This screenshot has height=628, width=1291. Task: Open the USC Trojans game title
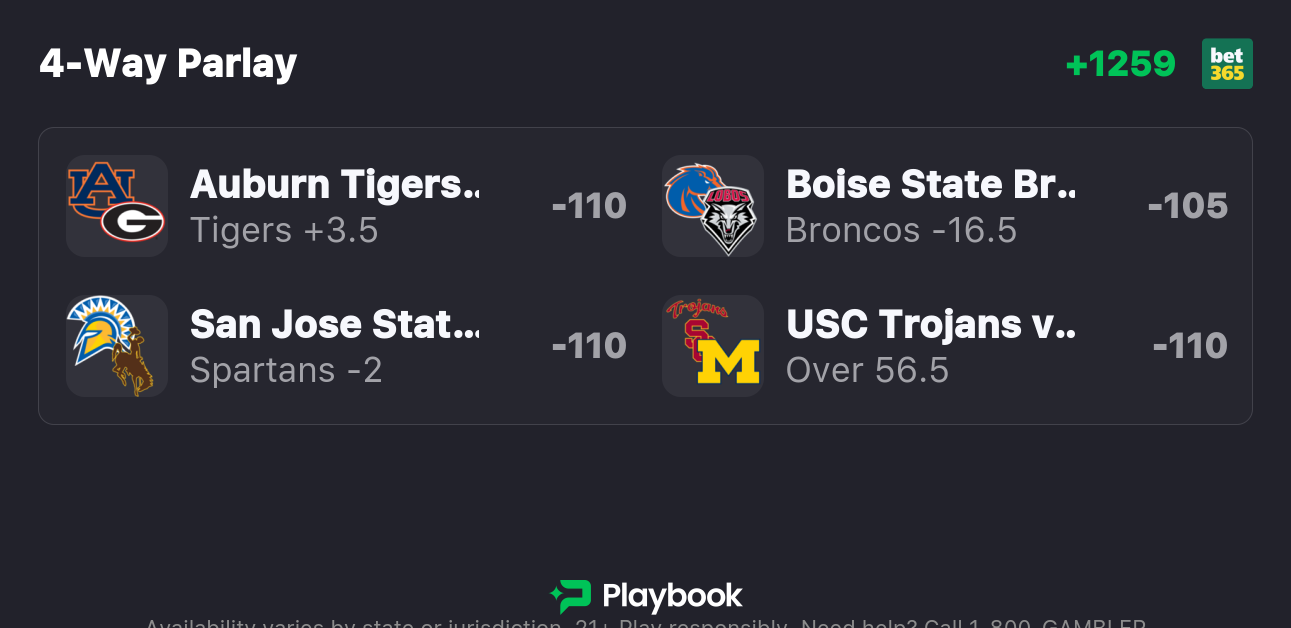(930, 325)
